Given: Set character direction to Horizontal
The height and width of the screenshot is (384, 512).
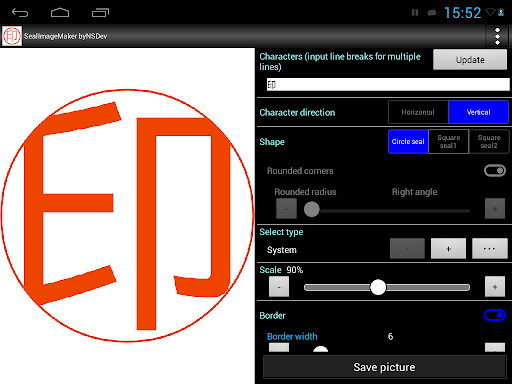Looking at the screenshot, I should [x=418, y=112].
